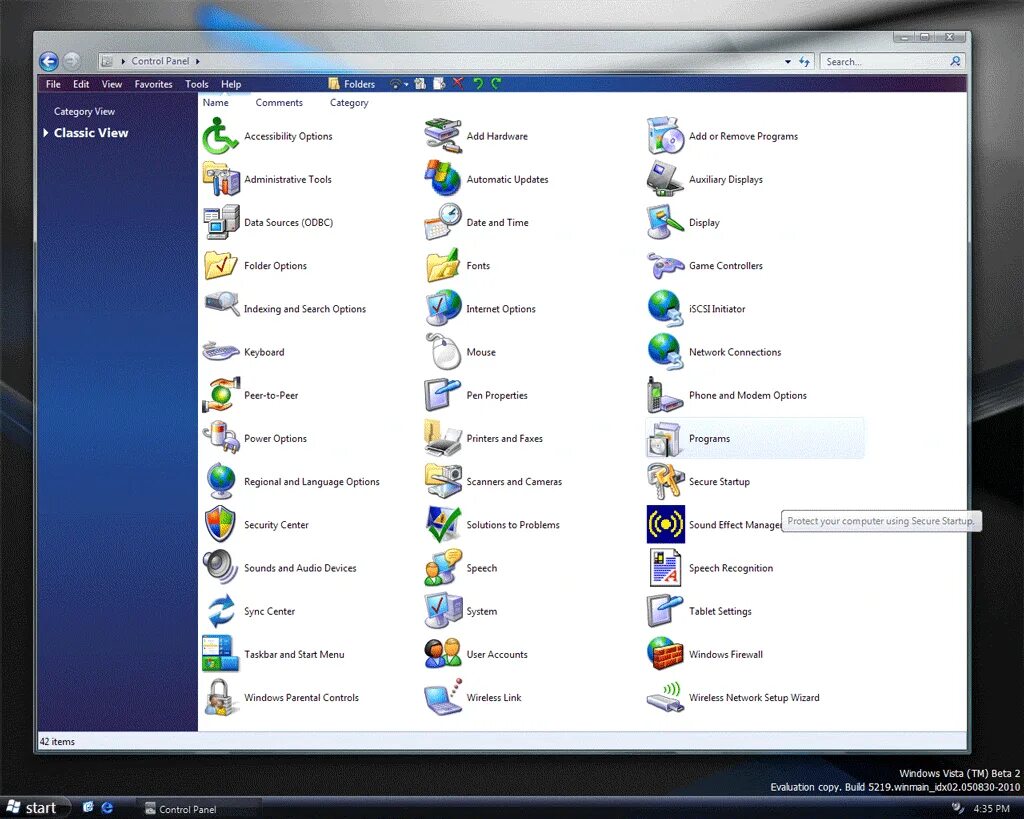Open Data Sources (ODBC)
The image size is (1024, 819).
click(x=268, y=222)
